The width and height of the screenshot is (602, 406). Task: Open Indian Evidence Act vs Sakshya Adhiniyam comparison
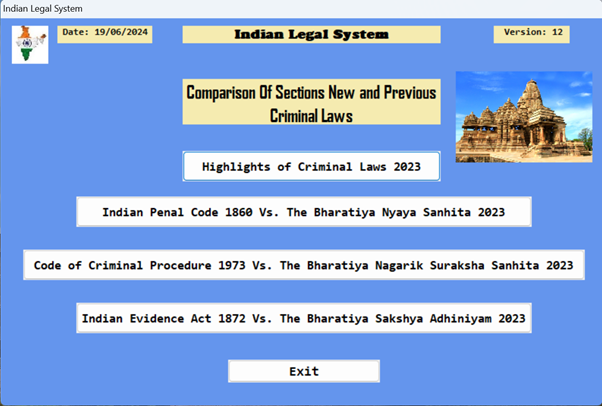(x=304, y=318)
